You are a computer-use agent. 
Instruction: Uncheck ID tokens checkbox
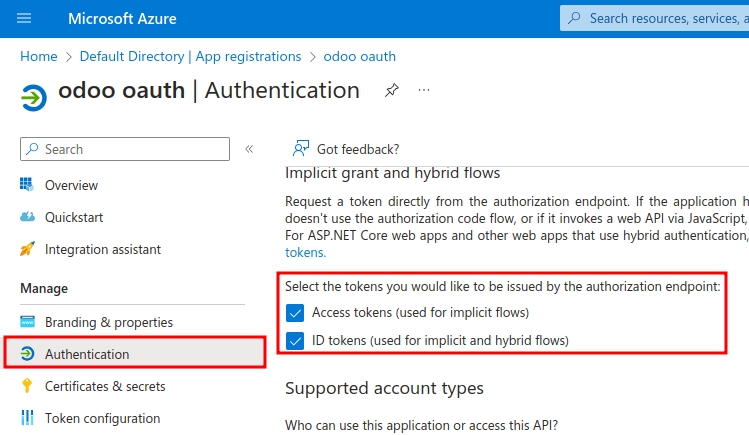[295, 340]
